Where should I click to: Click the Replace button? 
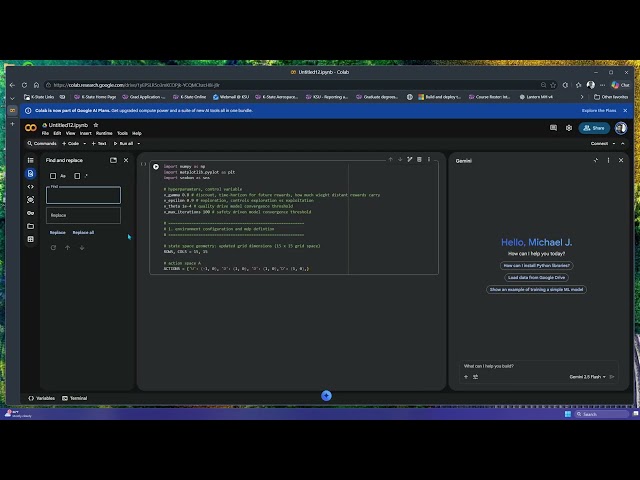(58, 233)
